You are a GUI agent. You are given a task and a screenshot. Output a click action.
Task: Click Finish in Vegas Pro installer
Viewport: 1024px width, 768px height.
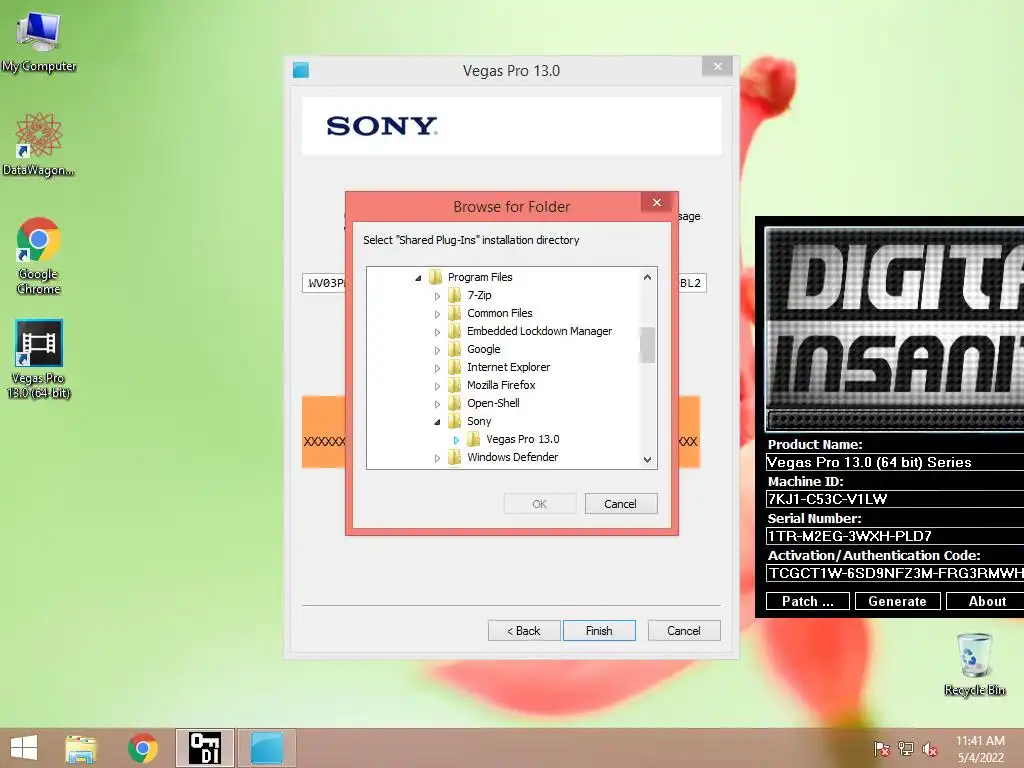(x=599, y=630)
